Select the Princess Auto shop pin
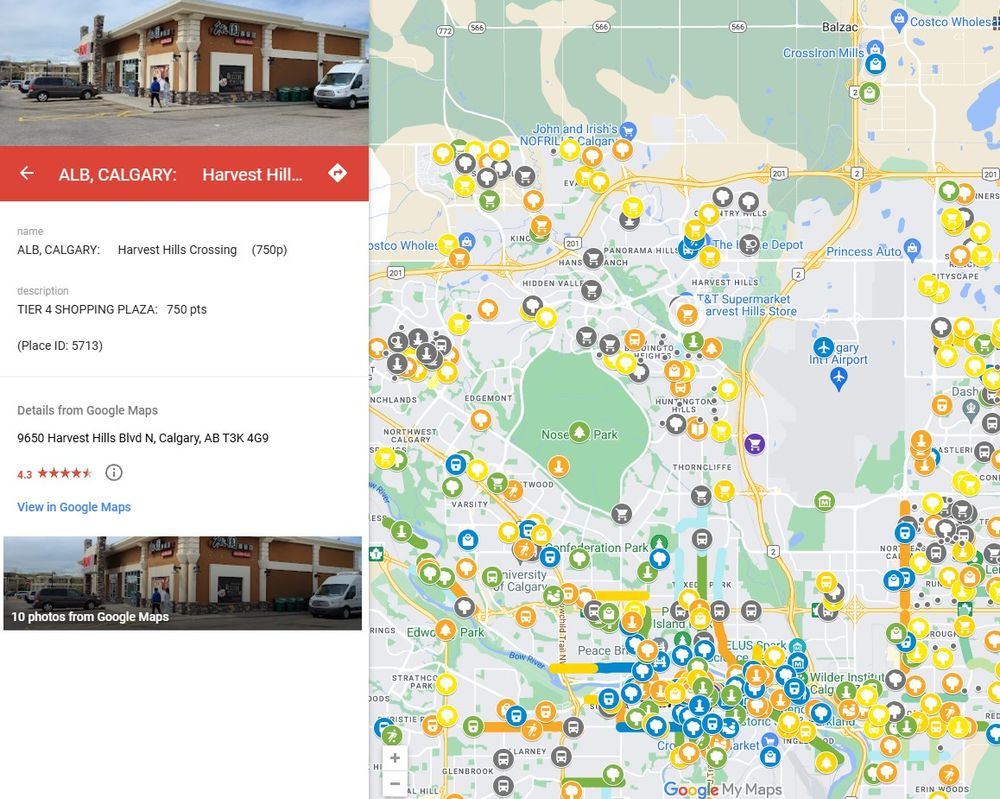1000x799 pixels. (912, 249)
